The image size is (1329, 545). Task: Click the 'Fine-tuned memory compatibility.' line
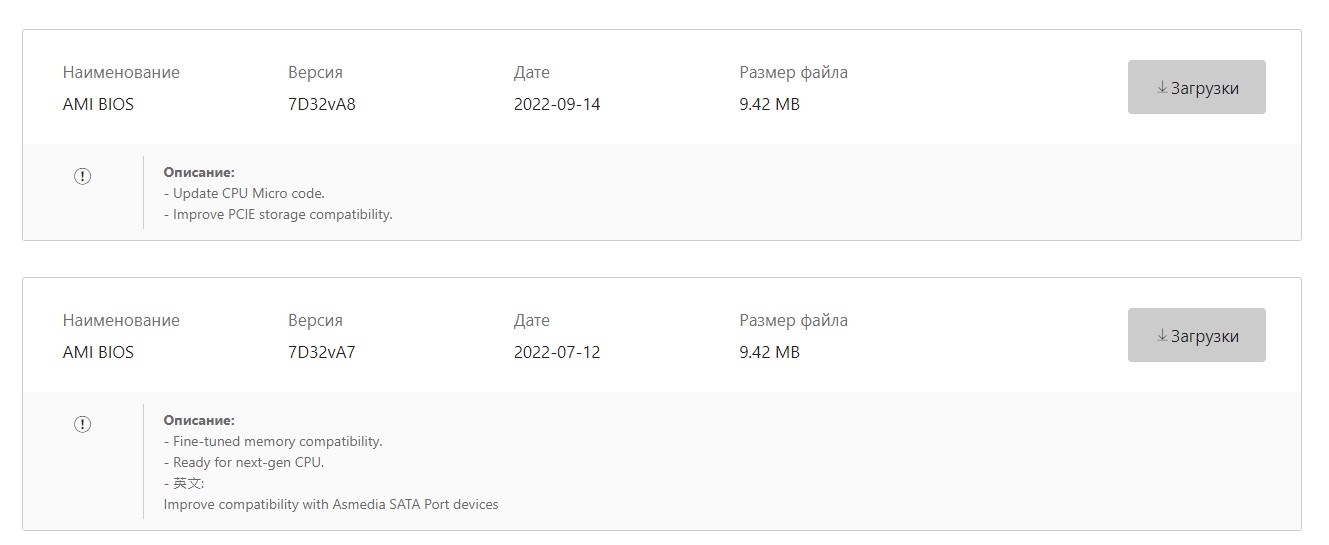[274, 441]
